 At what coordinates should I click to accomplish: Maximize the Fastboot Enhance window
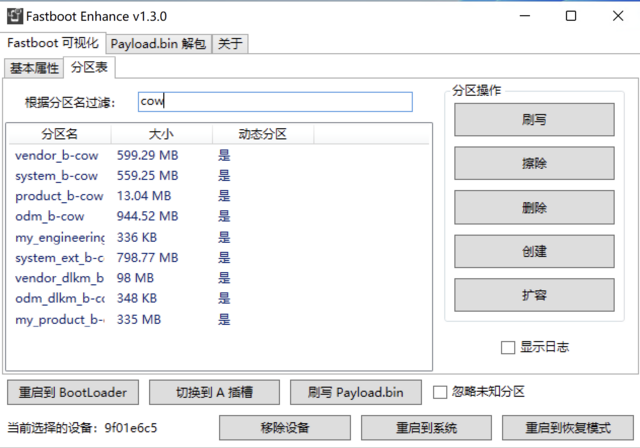click(571, 16)
